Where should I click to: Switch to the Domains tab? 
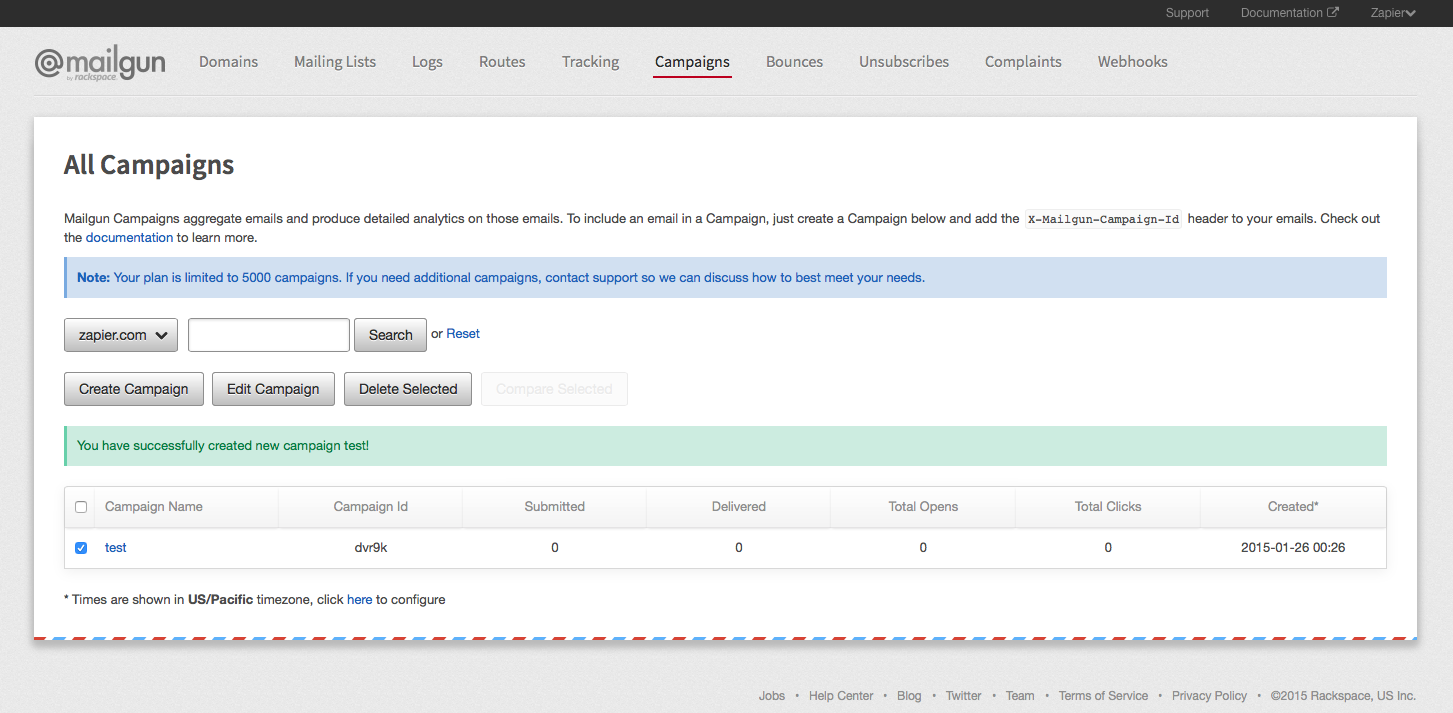coord(228,61)
